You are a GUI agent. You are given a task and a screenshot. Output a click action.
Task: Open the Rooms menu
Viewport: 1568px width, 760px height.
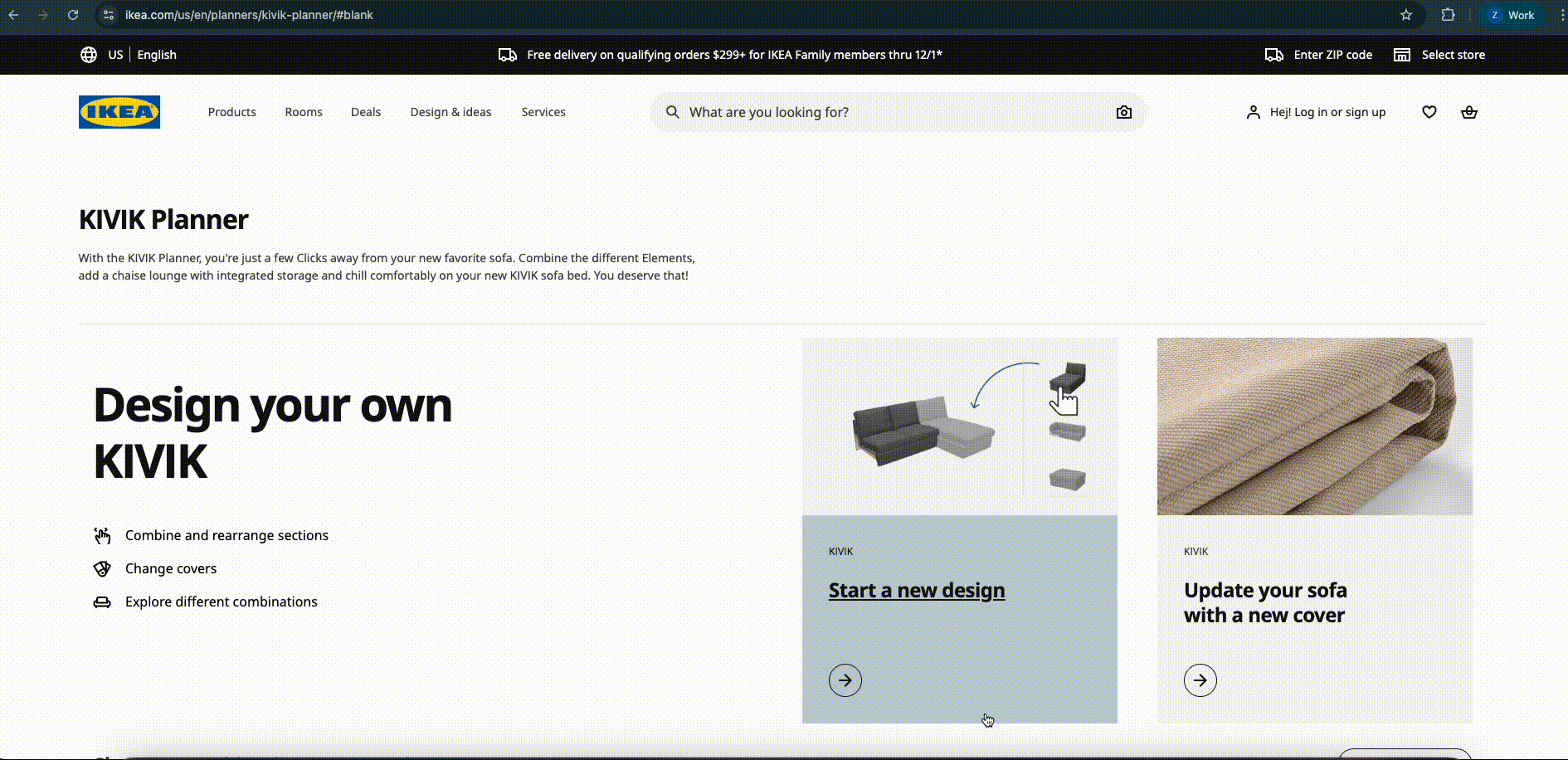coord(303,112)
